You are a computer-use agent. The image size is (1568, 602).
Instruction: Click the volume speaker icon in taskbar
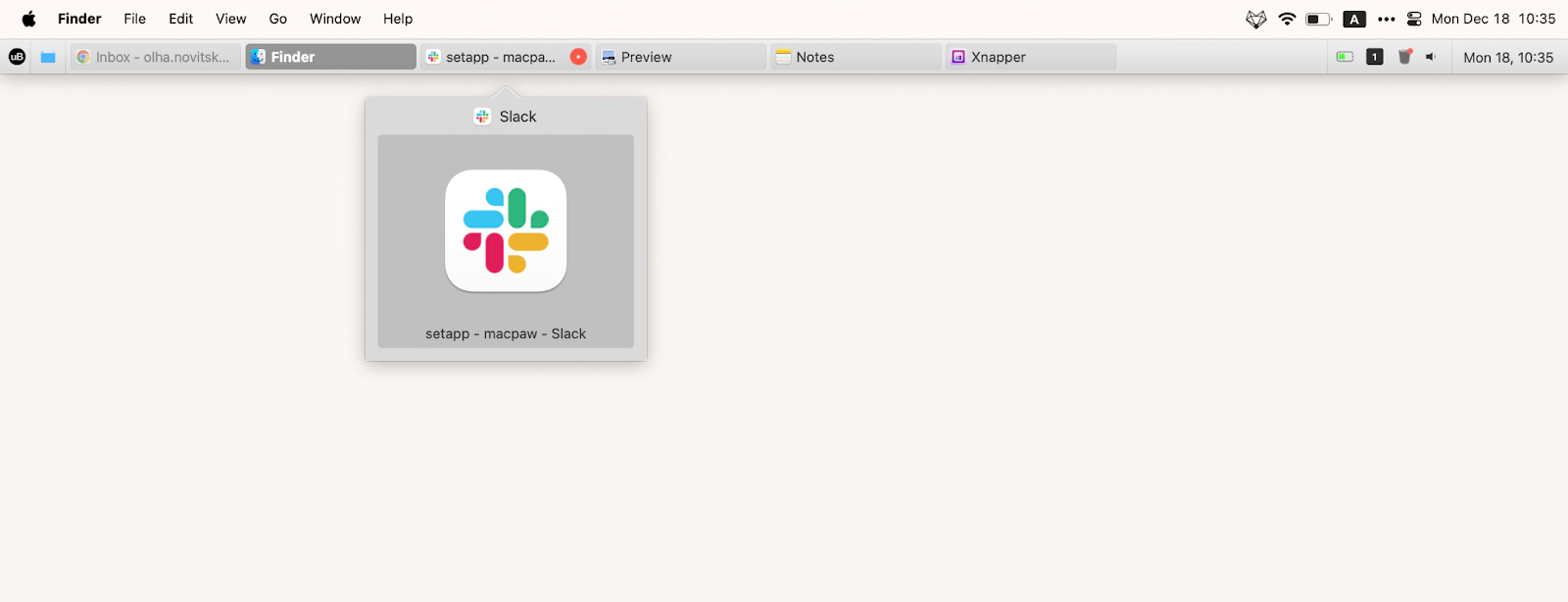(x=1431, y=57)
